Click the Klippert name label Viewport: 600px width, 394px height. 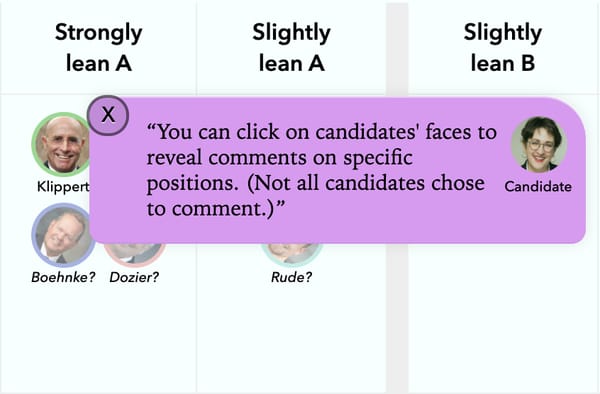pos(63,187)
